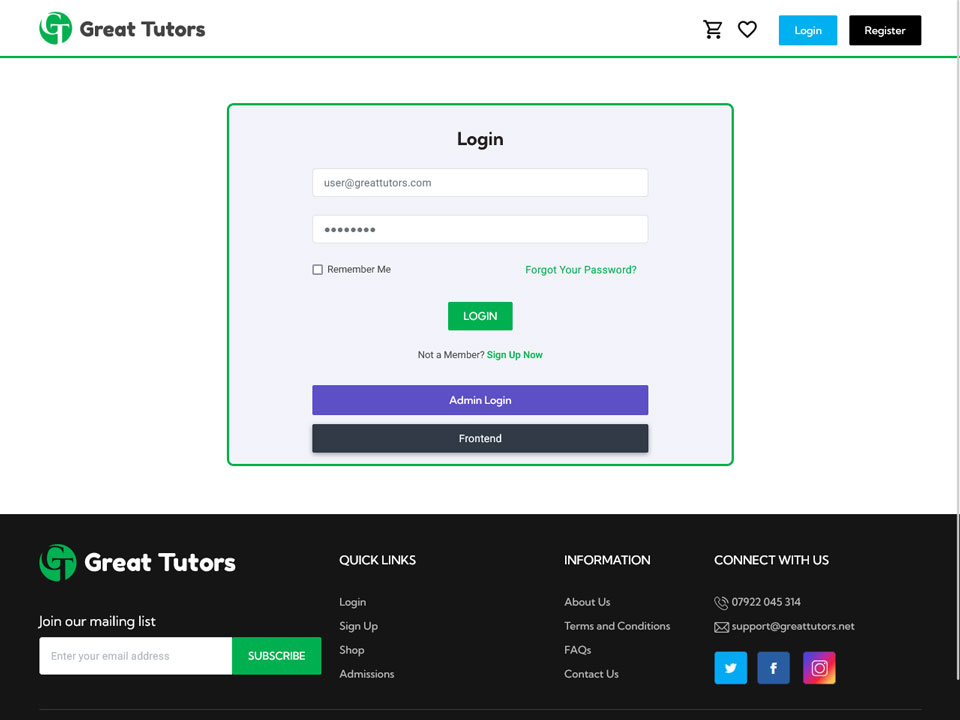Open the Instagram social icon
This screenshot has height=720, width=960.
click(819, 668)
